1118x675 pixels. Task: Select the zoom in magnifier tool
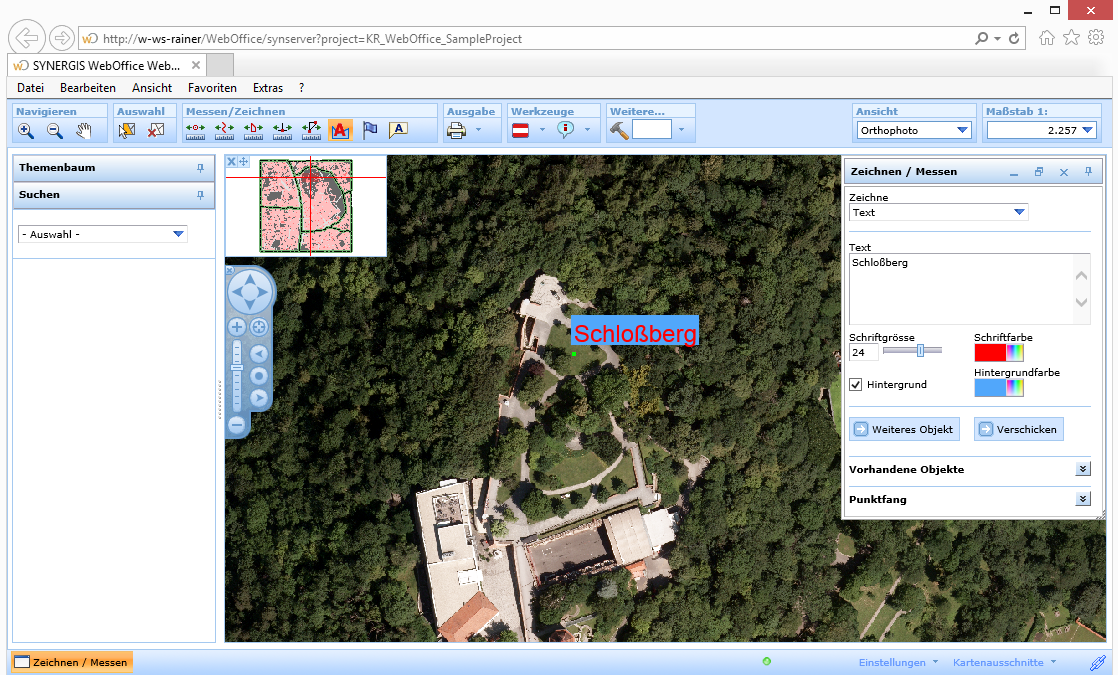(x=26, y=130)
